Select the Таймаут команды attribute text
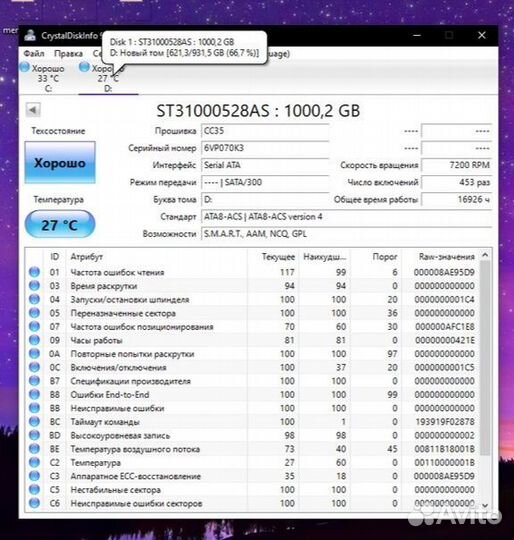The width and height of the screenshot is (514, 540). coord(105,422)
